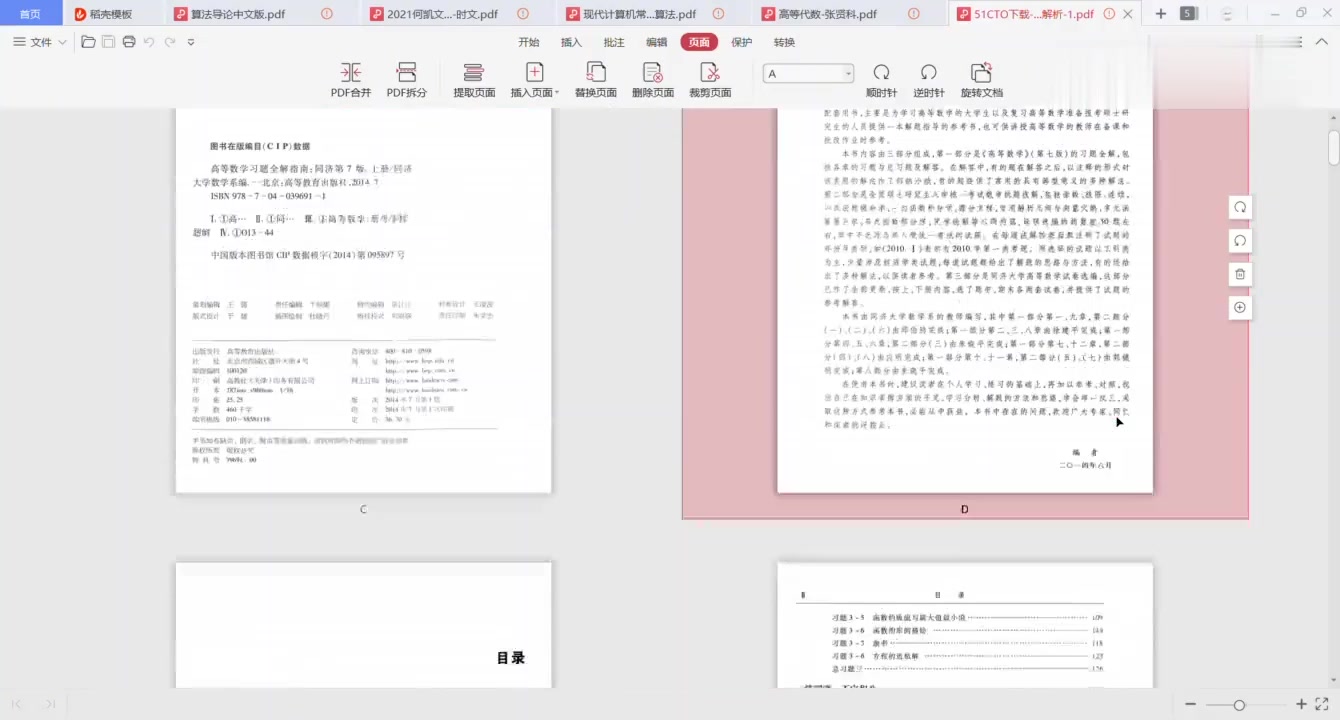This screenshot has width=1340, height=720.
Task: Click the undo arrow icon
Action: pyautogui.click(x=149, y=42)
